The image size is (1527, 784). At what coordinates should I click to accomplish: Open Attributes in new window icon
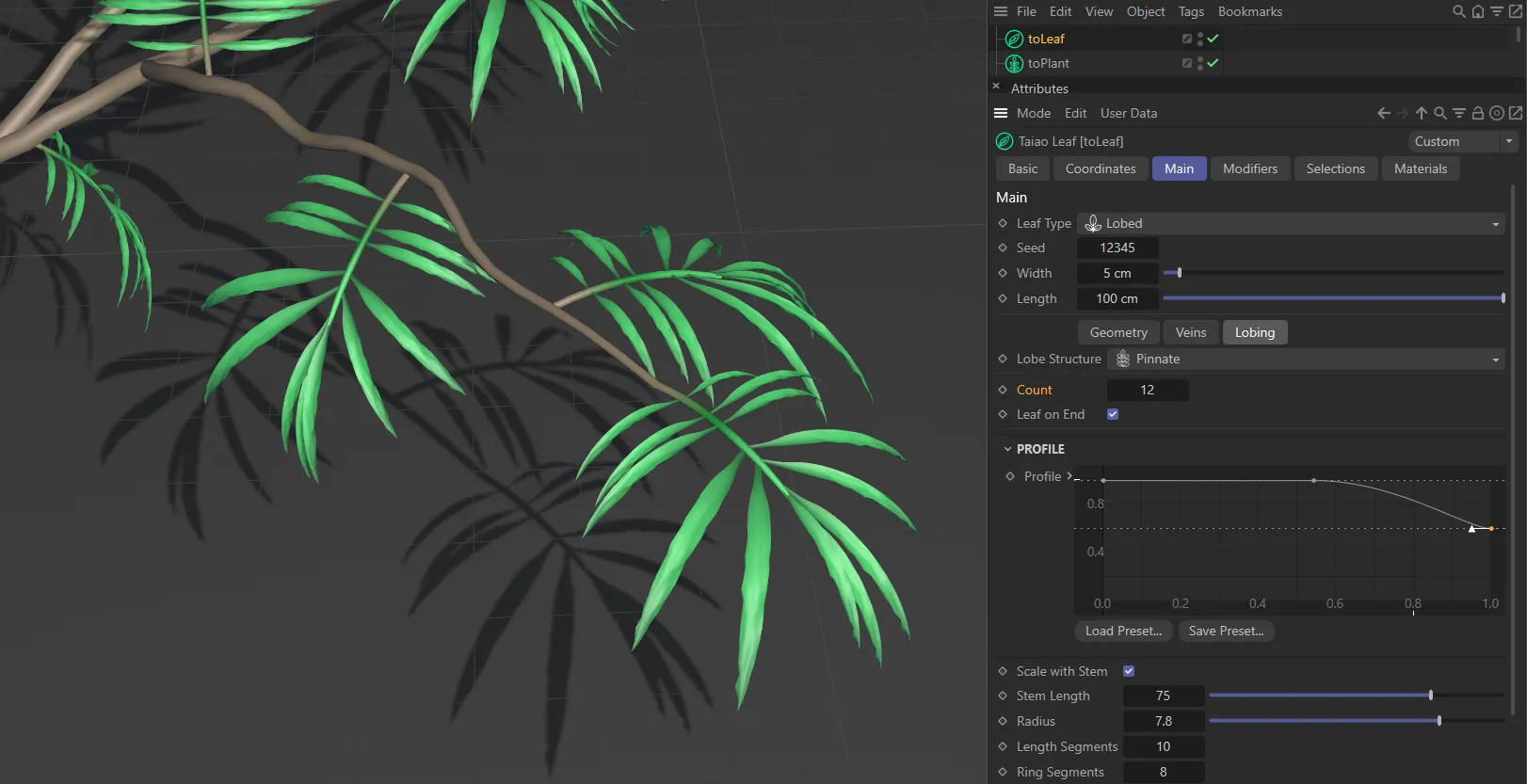coord(1515,113)
